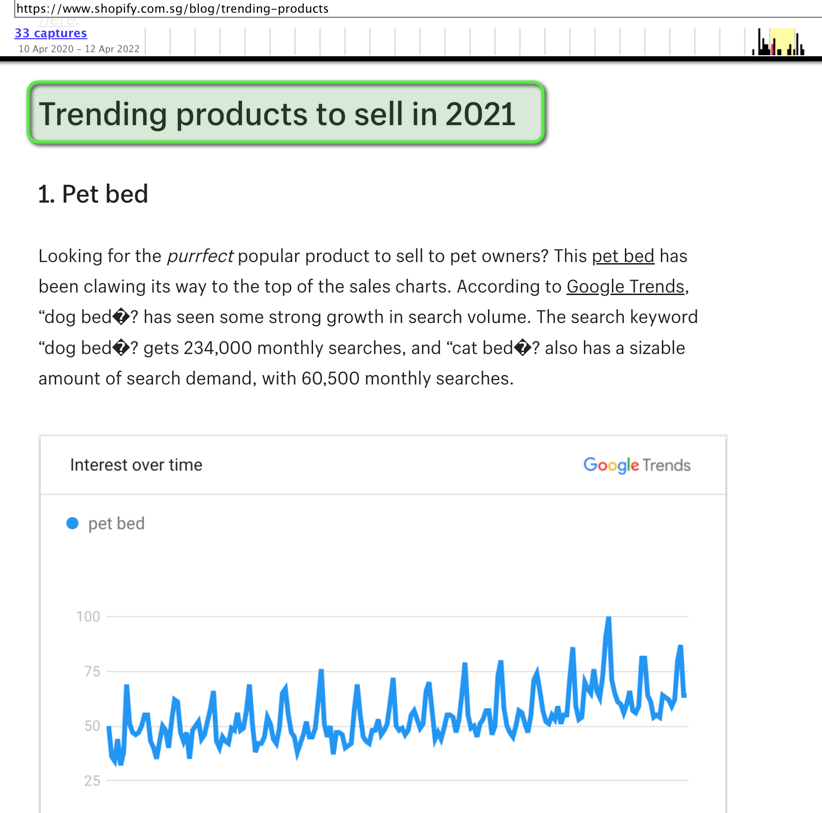
Task: Click the Google Trends logo in chart header
Action: [637, 465]
